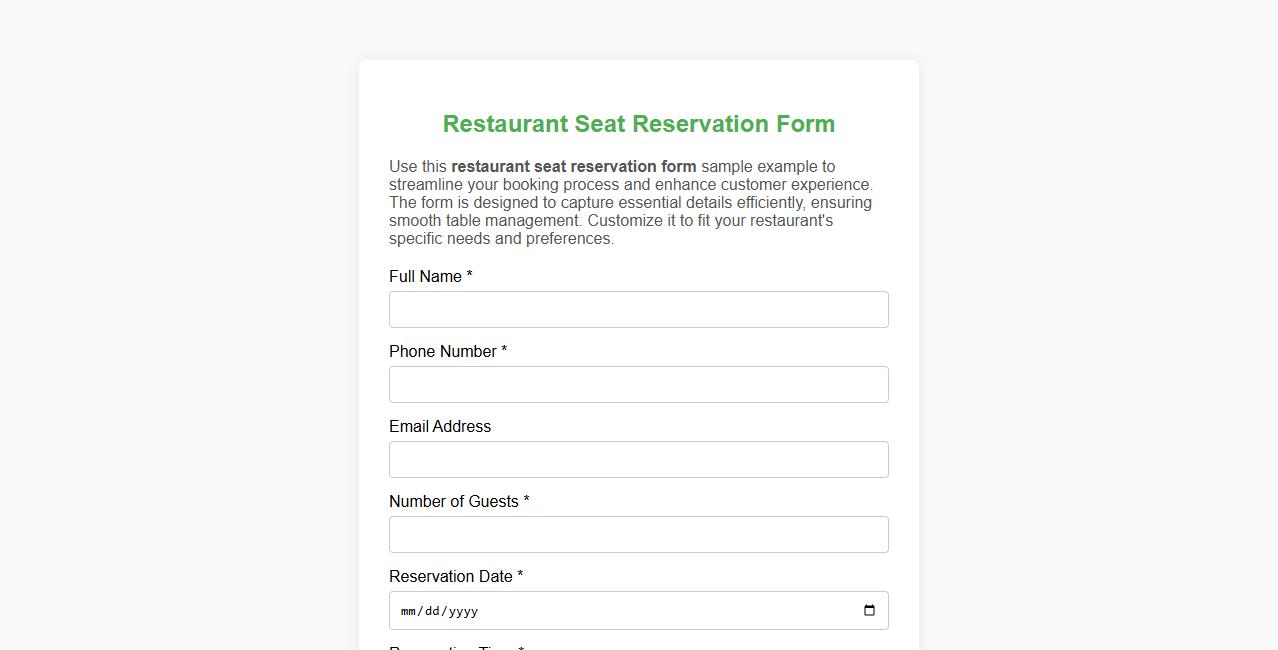Click the asterisk next to Reservation Date
The width and height of the screenshot is (1278, 650).
(518, 576)
